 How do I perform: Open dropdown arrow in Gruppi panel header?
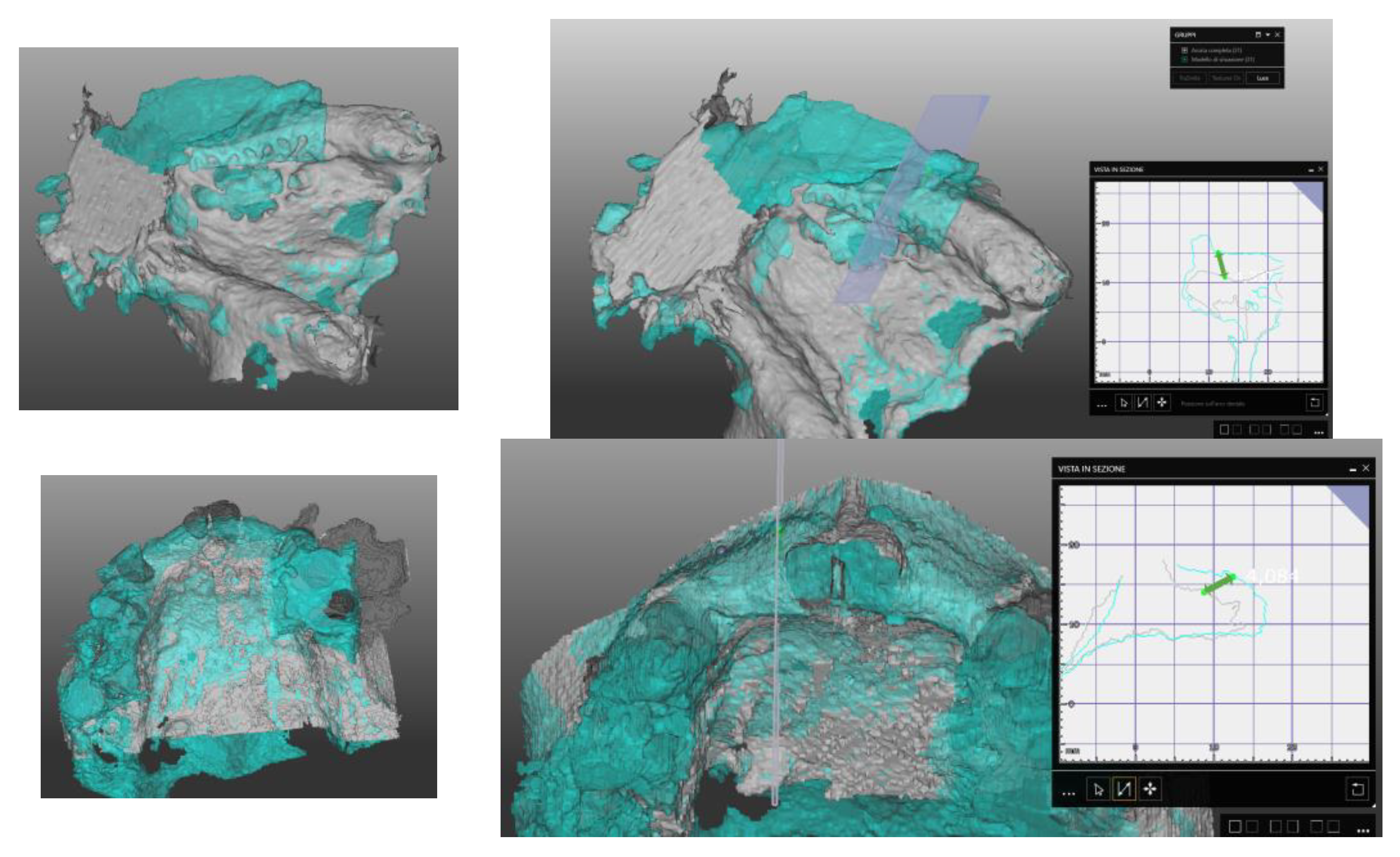tap(1268, 35)
